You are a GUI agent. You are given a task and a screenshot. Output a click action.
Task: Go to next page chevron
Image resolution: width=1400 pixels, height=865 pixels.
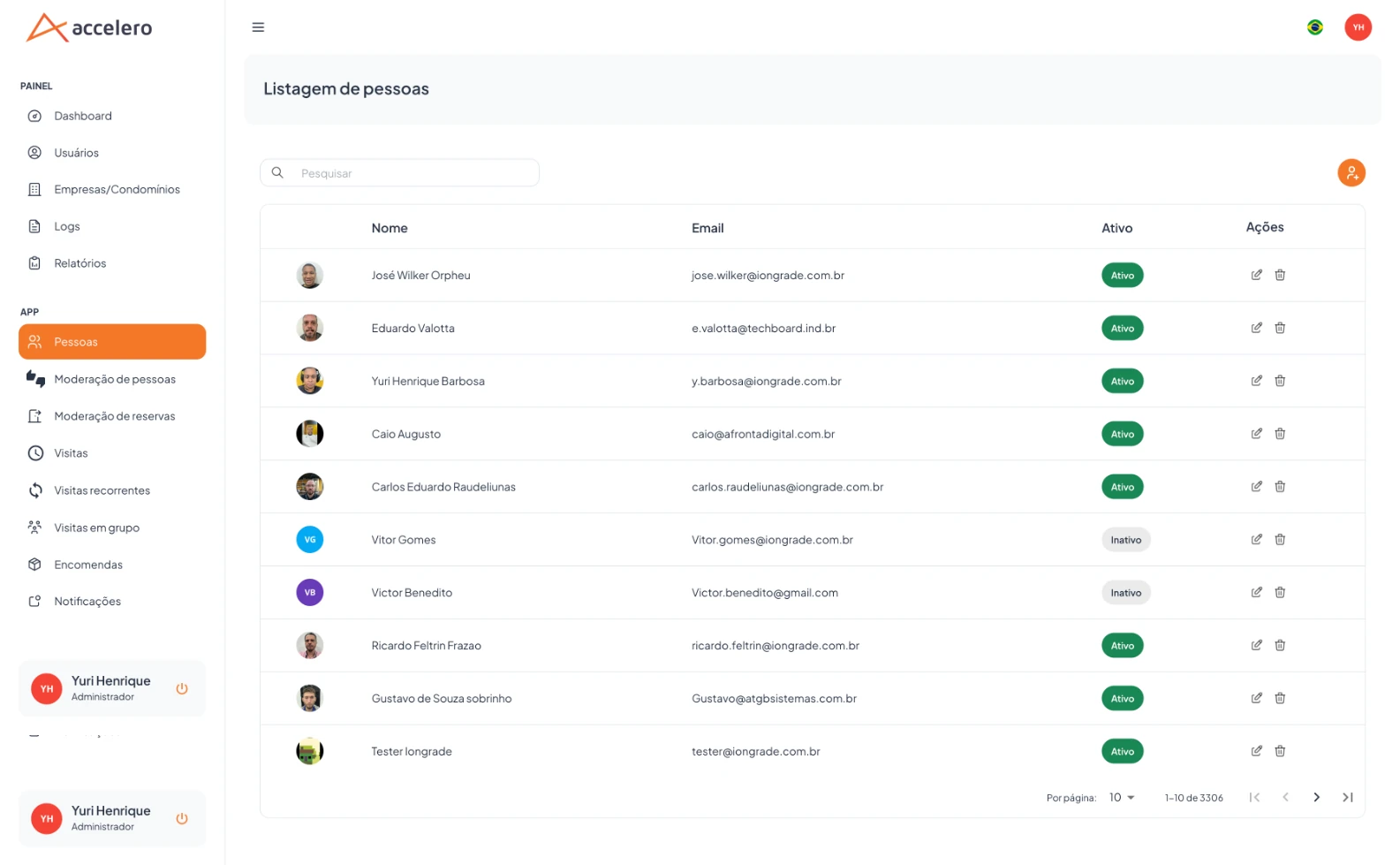pyautogui.click(x=1316, y=797)
